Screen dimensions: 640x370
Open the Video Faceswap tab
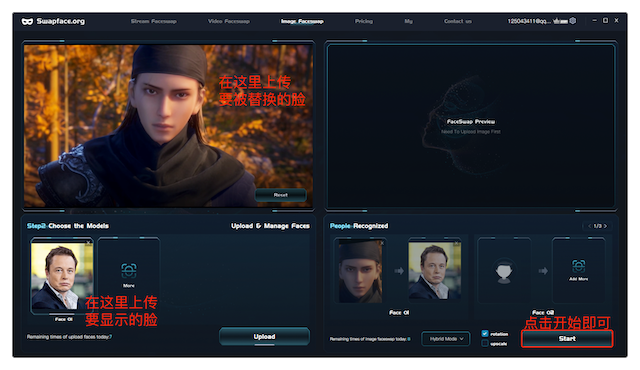pyautogui.click(x=229, y=21)
